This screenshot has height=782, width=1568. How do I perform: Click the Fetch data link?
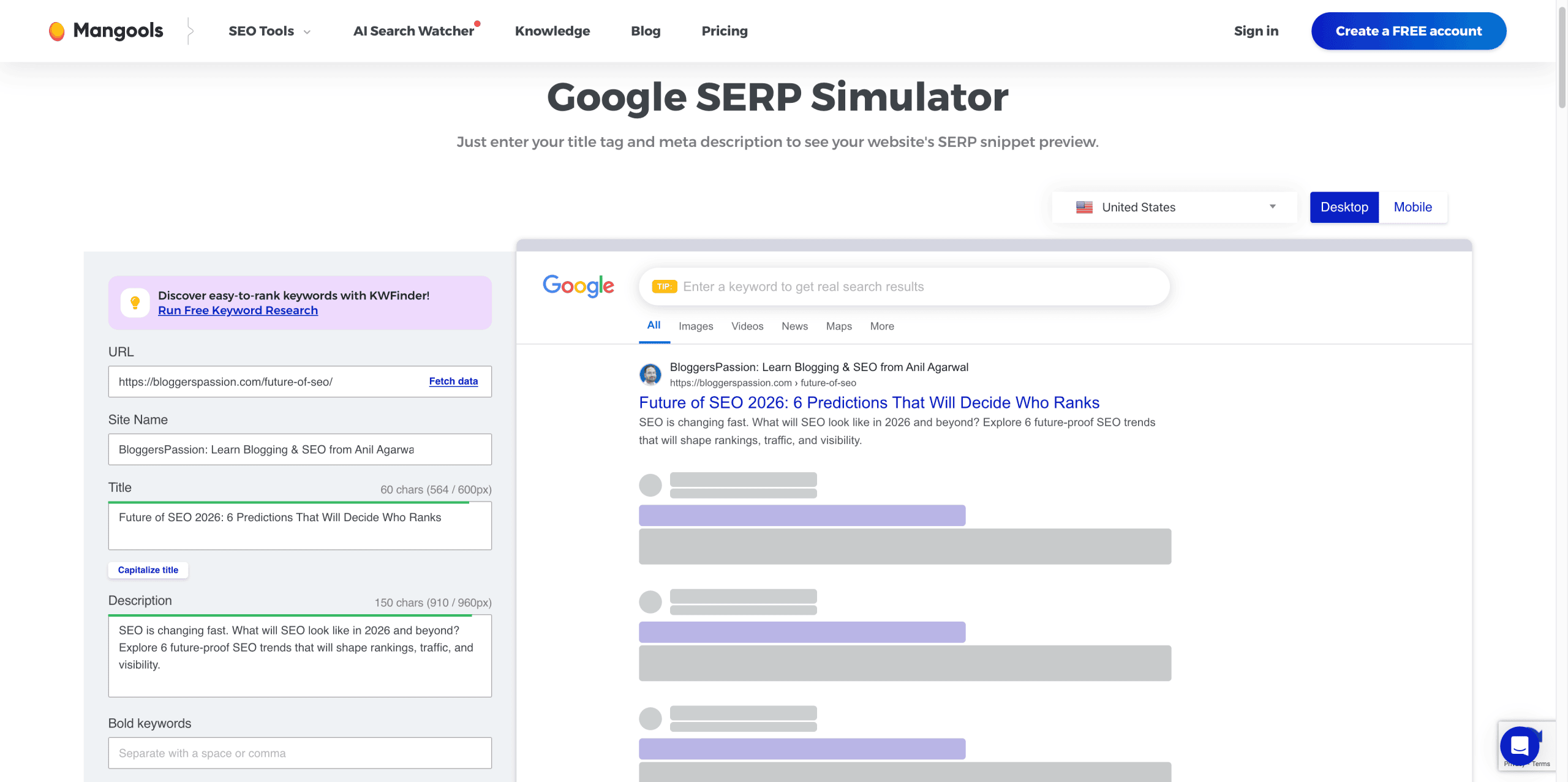(453, 381)
